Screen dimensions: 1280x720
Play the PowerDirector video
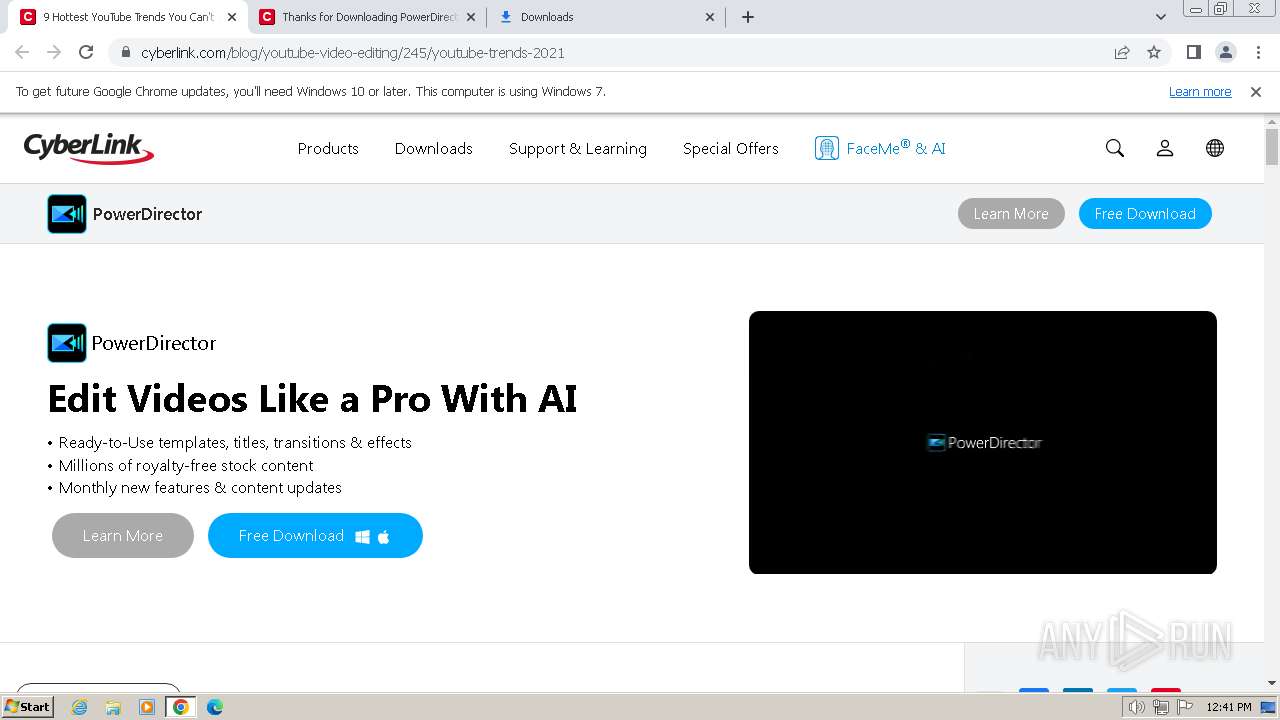click(x=983, y=442)
